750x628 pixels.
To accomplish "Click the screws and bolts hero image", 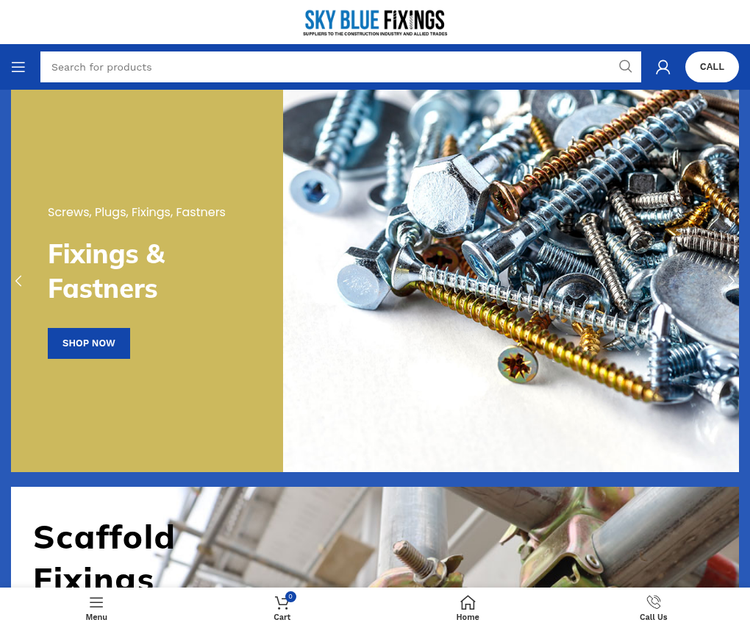I will pos(511,281).
